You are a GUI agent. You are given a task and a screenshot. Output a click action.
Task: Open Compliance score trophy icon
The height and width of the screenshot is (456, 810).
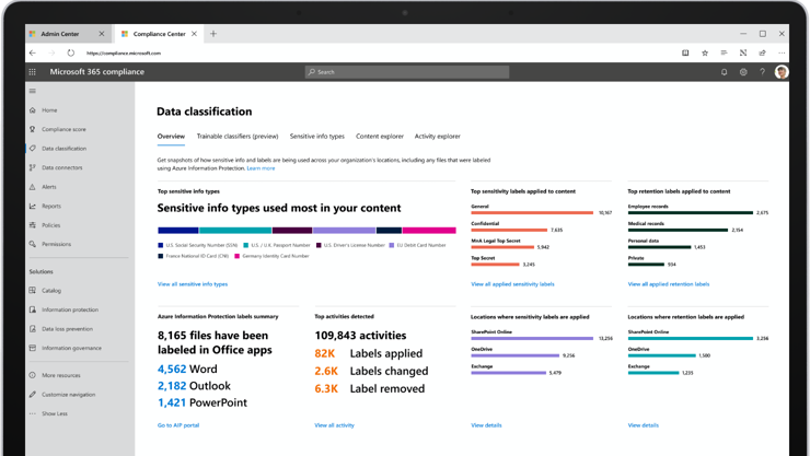pyautogui.click(x=33, y=129)
